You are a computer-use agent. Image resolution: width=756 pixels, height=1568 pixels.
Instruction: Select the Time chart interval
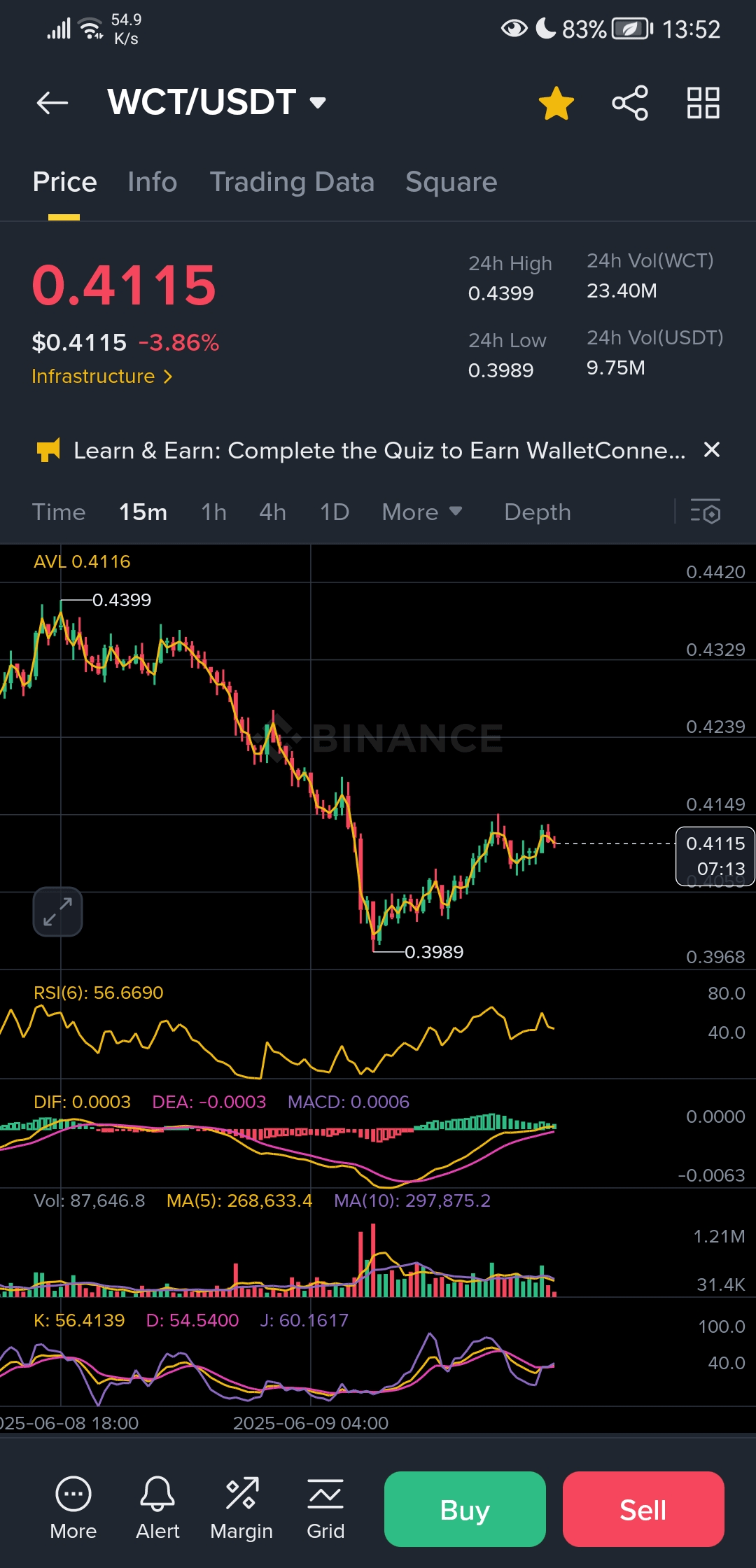(x=59, y=512)
